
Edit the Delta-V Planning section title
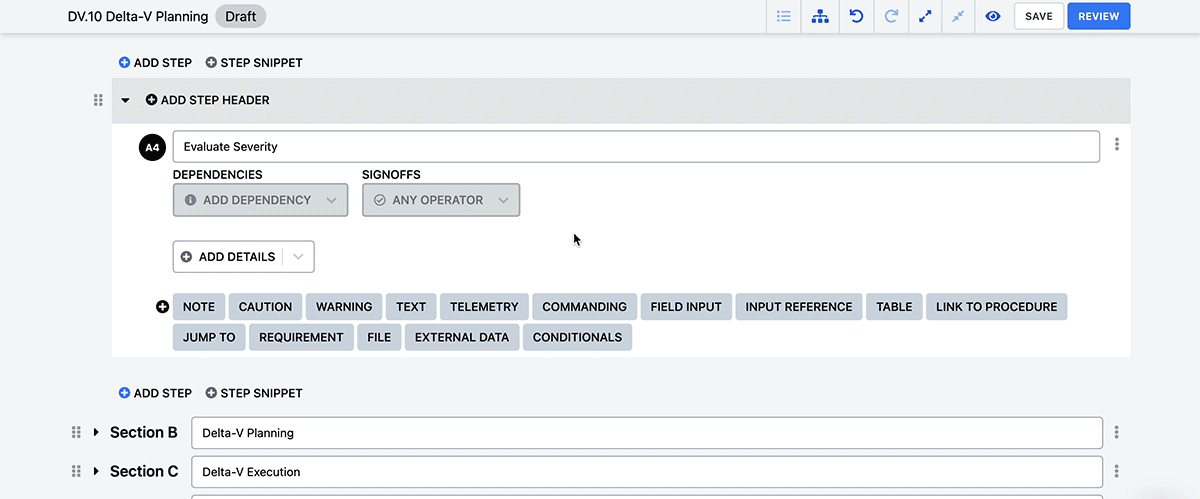click(x=647, y=433)
